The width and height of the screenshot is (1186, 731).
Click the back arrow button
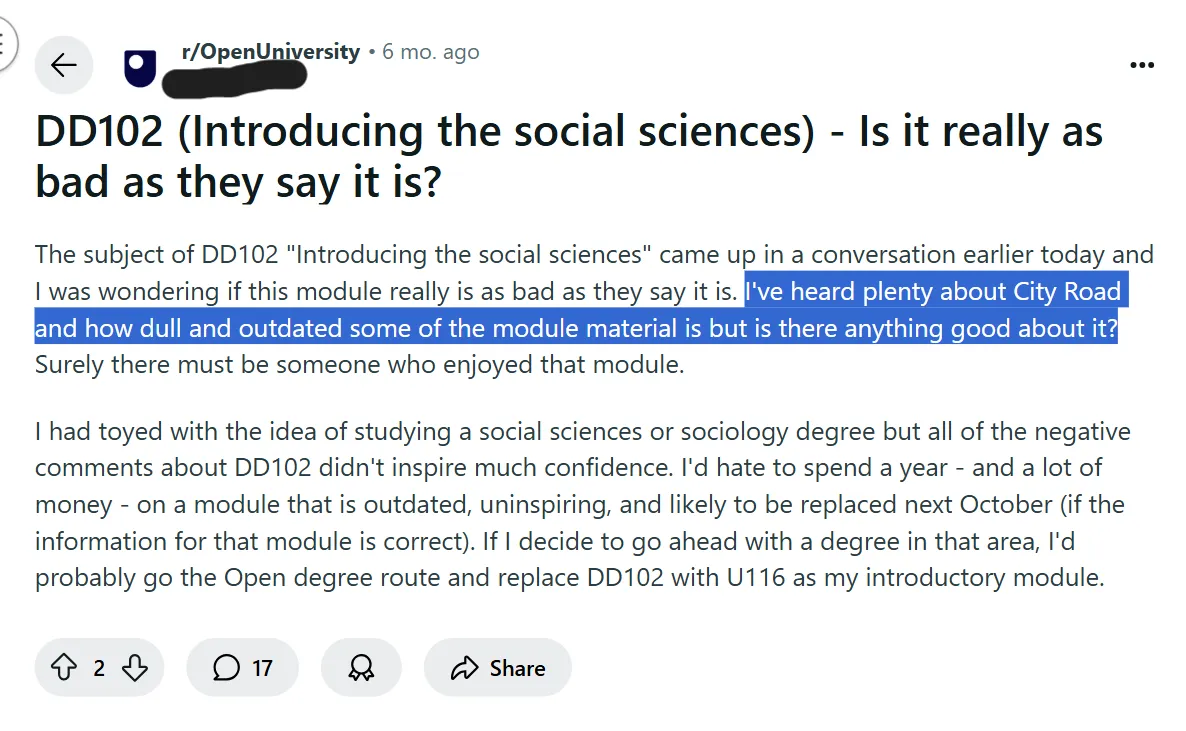click(64, 66)
